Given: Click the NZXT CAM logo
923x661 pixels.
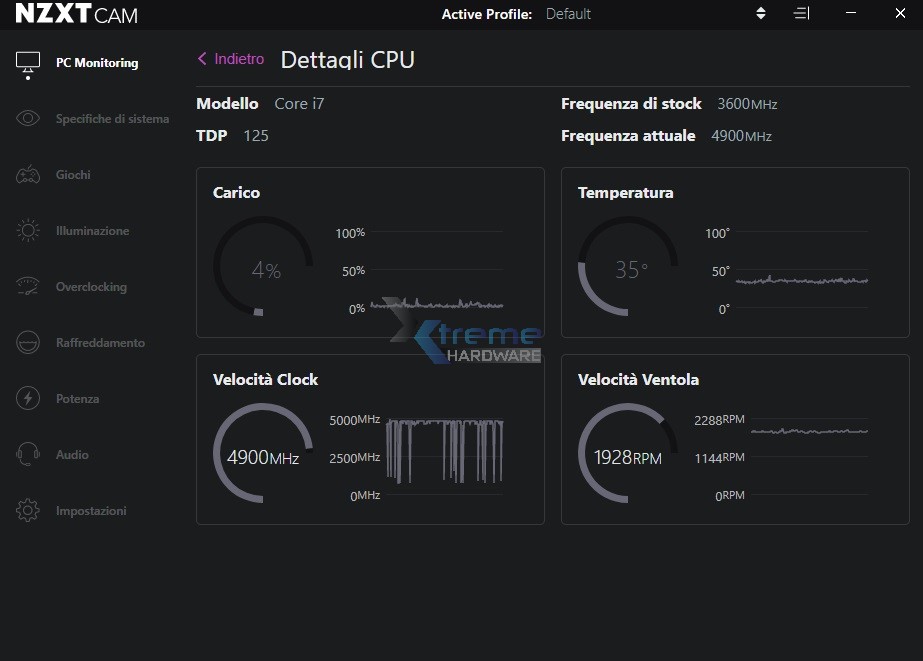Looking at the screenshot, I should coord(76,15).
